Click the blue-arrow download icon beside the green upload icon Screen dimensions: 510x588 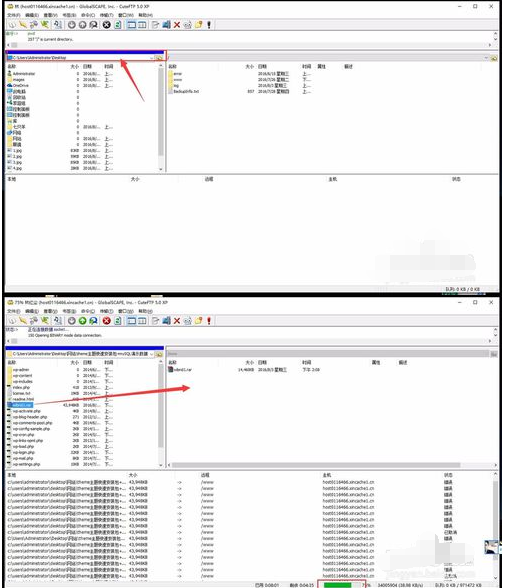tap(93, 321)
